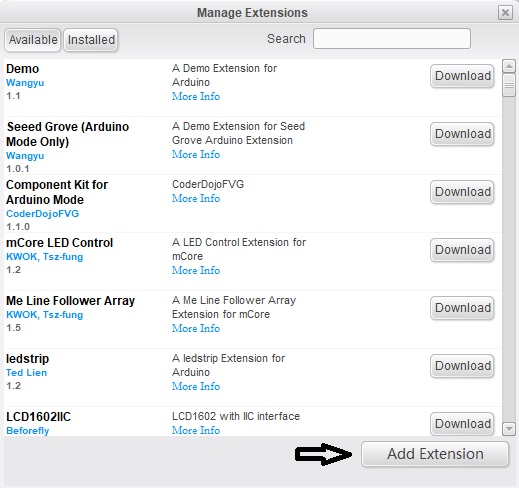The height and width of the screenshot is (488, 519).
Task: Download the Demo extension
Action: pos(462,76)
